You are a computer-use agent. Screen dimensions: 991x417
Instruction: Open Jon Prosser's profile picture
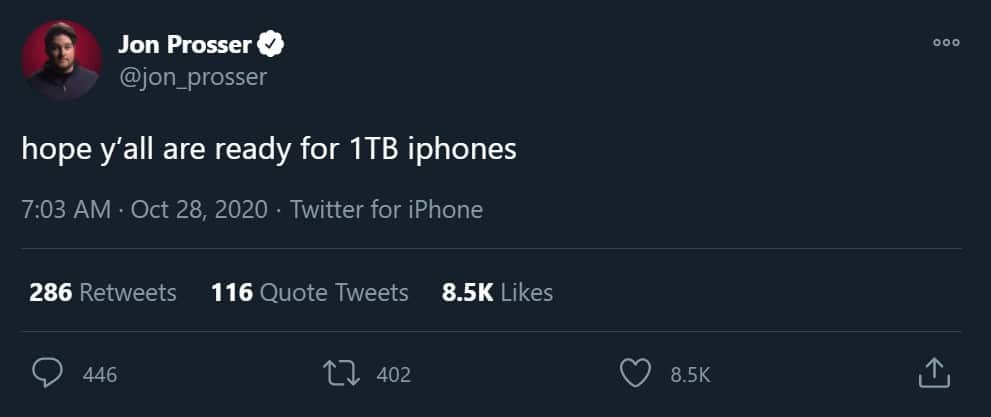click(x=61, y=60)
